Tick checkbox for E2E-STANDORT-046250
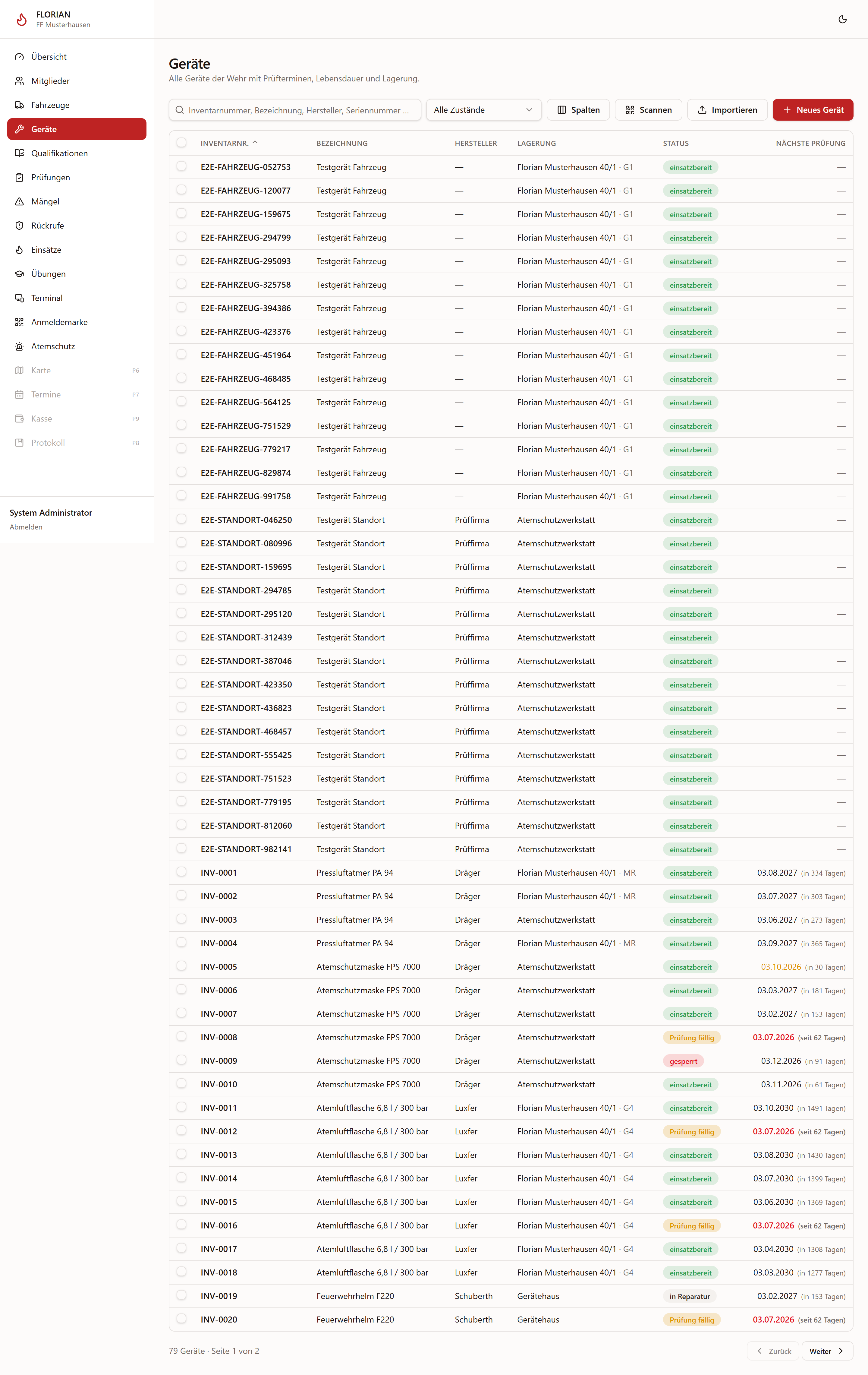This screenshot has width=868, height=1375. pyautogui.click(x=181, y=519)
